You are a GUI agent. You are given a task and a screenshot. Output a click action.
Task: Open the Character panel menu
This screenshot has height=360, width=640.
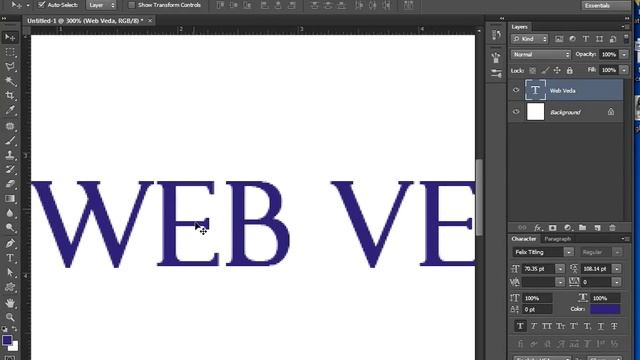625,239
